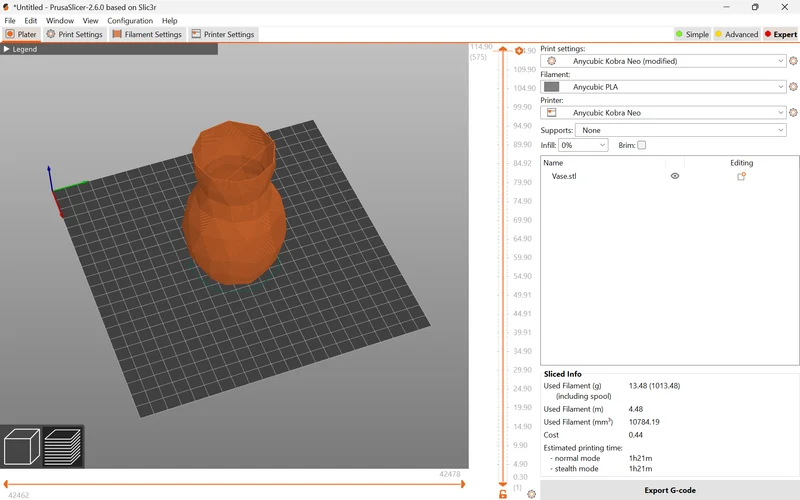Click Used Filament (m) value 4.48
The width and height of the screenshot is (800, 500).
pos(636,409)
